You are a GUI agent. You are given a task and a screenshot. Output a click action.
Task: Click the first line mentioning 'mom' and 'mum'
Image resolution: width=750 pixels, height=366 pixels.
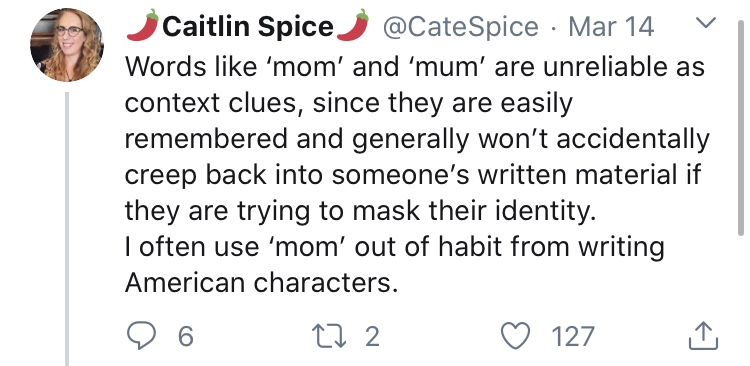click(x=415, y=67)
